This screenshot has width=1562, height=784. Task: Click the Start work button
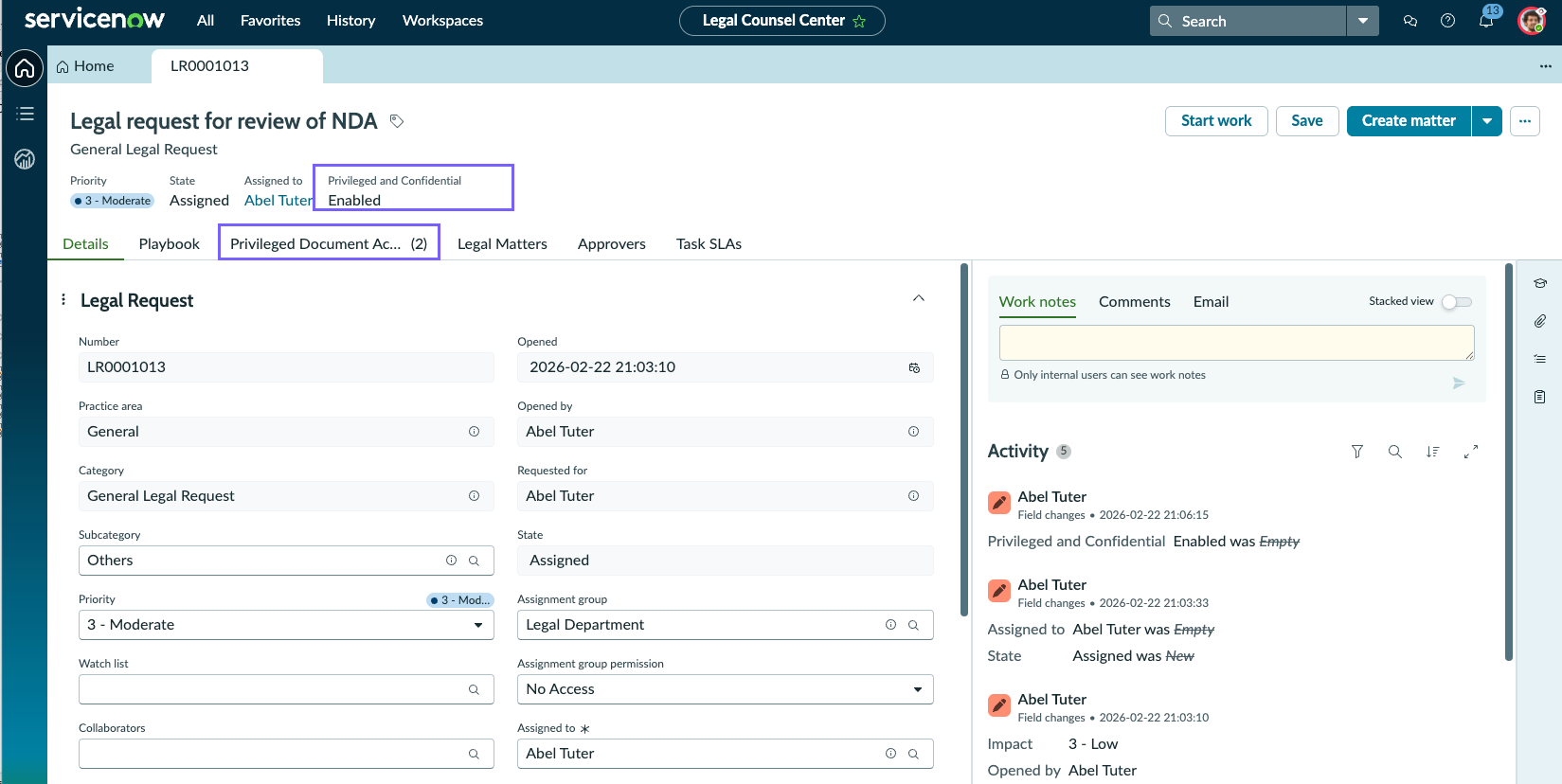pyautogui.click(x=1216, y=121)
